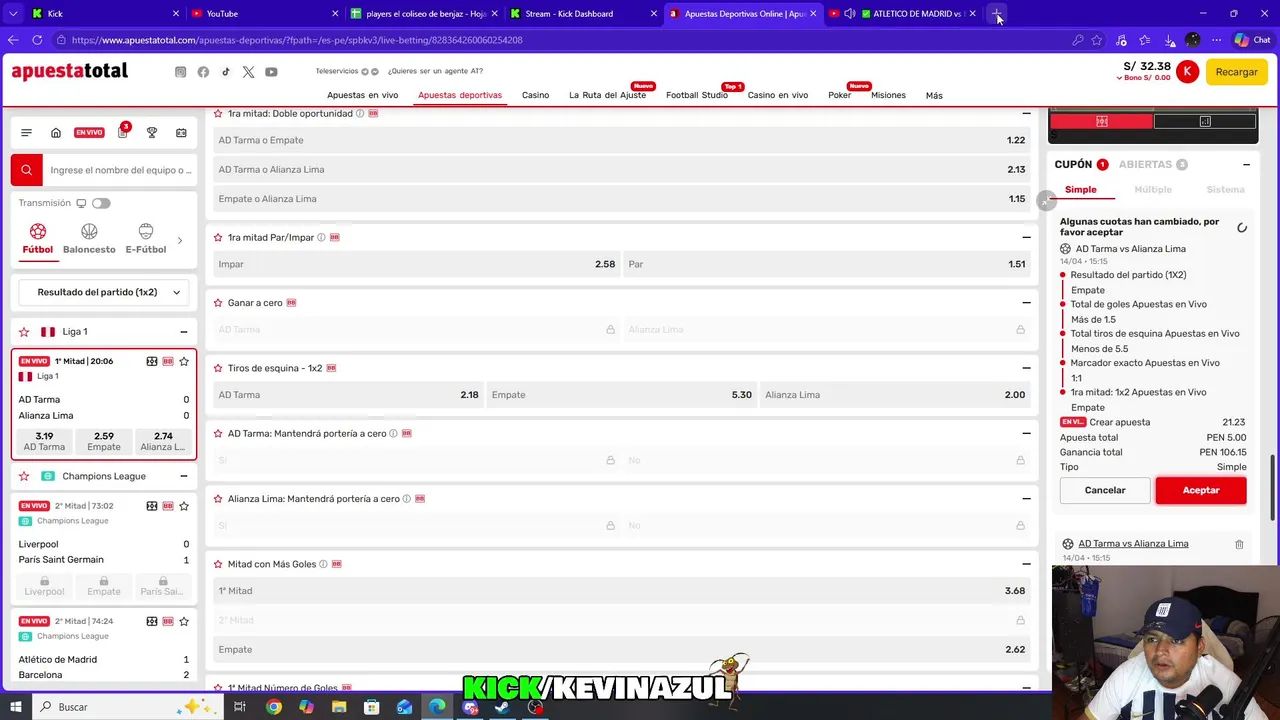1280x720 pixels.
Task: Open the user profile K avatar
Action: 1187,71
